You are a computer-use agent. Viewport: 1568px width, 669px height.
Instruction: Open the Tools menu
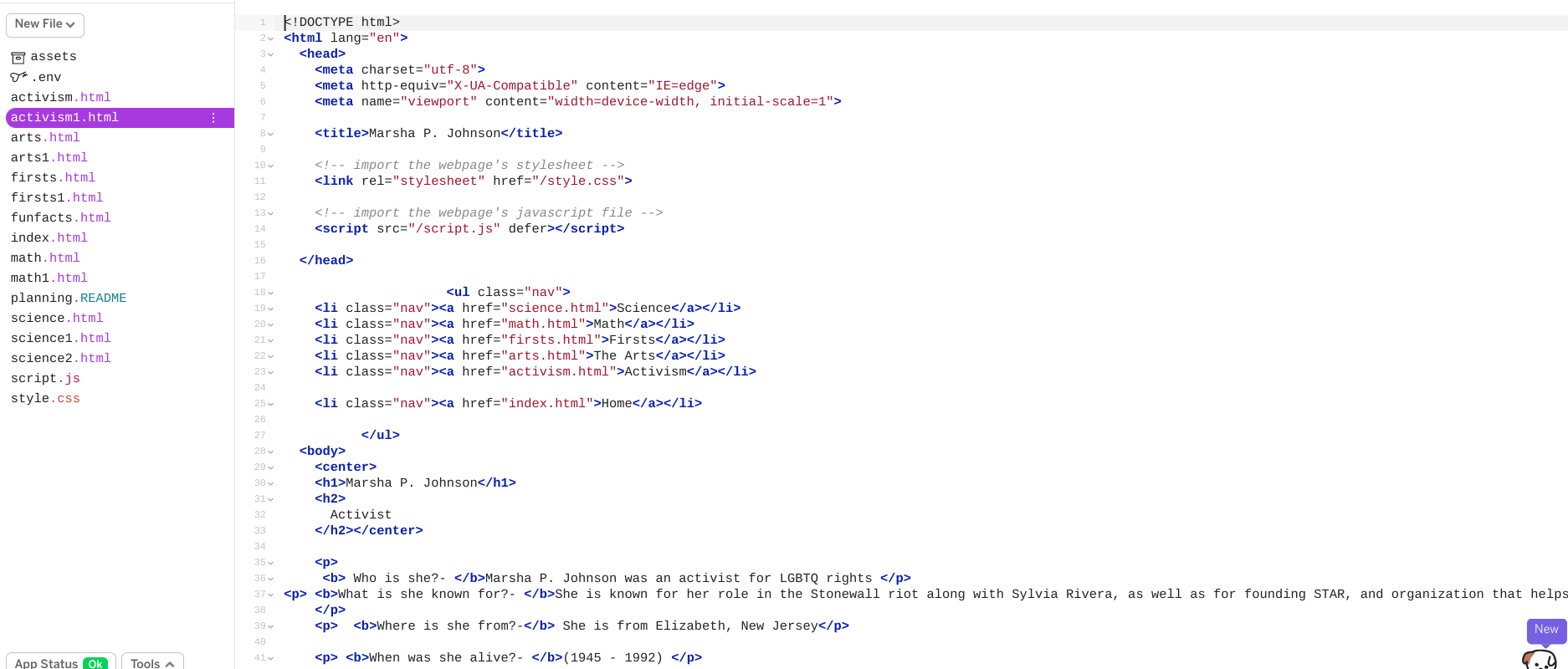tap(152, 662)
